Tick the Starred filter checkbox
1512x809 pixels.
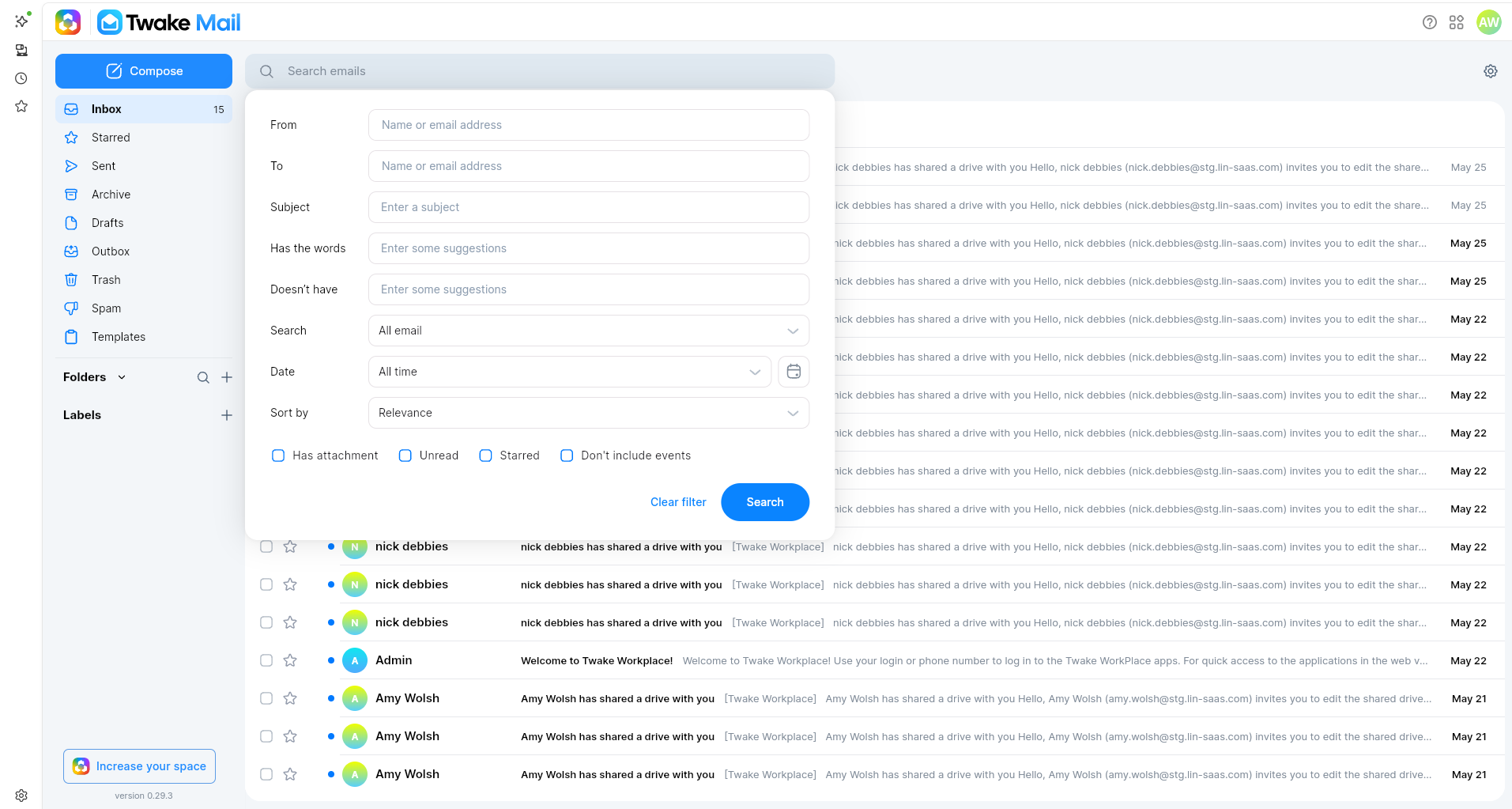pyautogui.click(x=485, y=456)
